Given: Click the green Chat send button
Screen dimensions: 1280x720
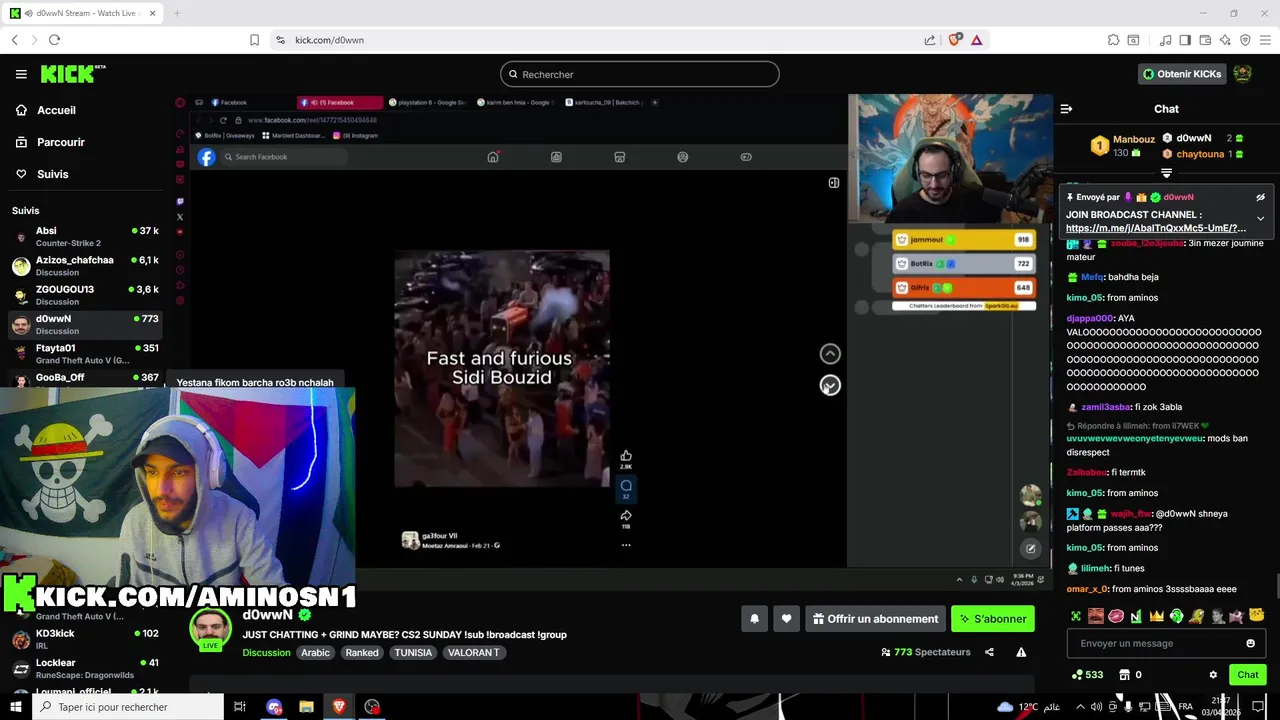Looking at the screenshot, I should pos(1248,675).
